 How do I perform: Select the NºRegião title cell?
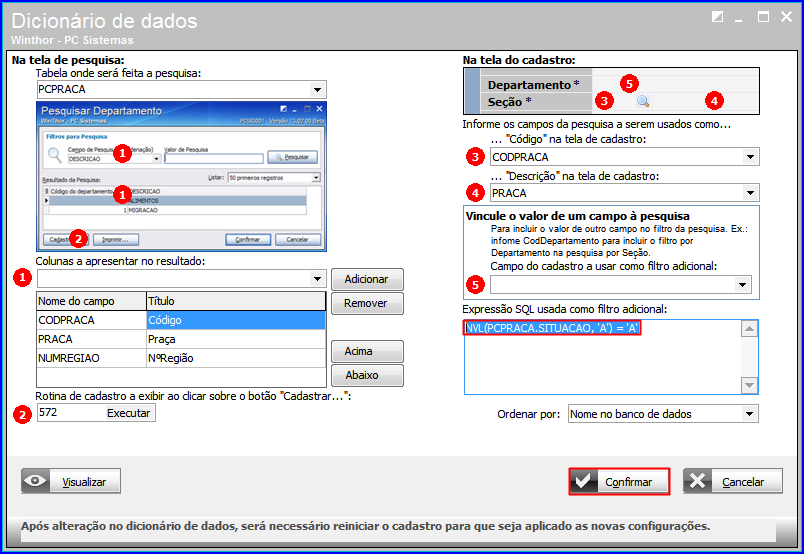point(236,358)
